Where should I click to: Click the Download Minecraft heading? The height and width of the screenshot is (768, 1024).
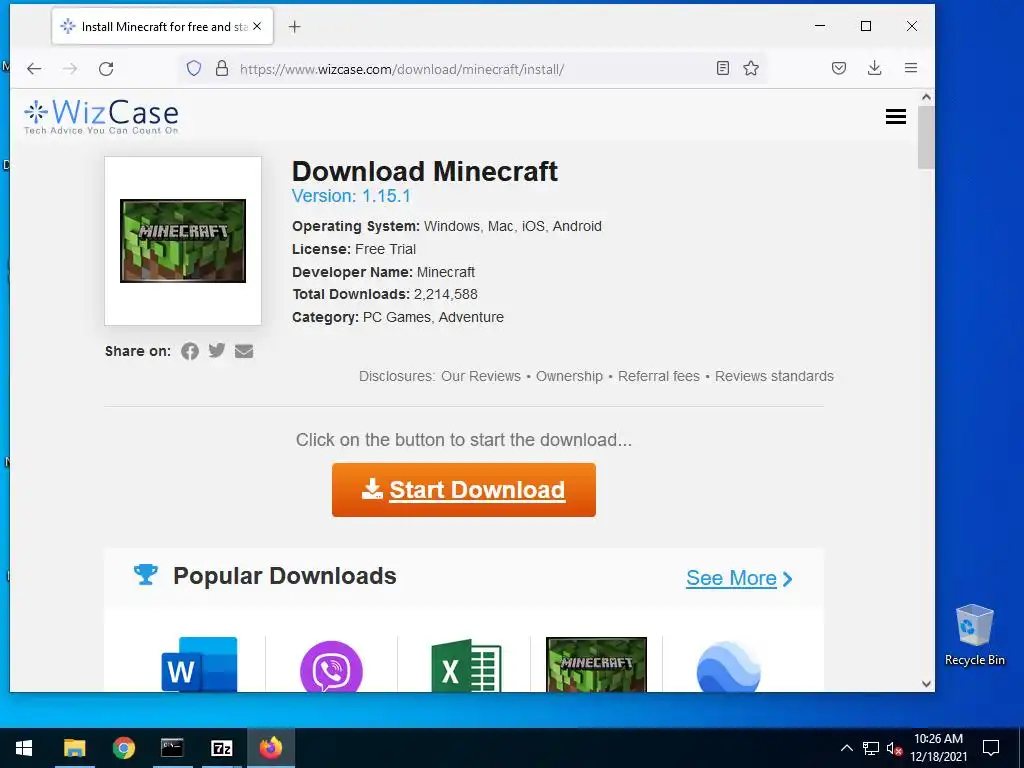click(424, 172)
